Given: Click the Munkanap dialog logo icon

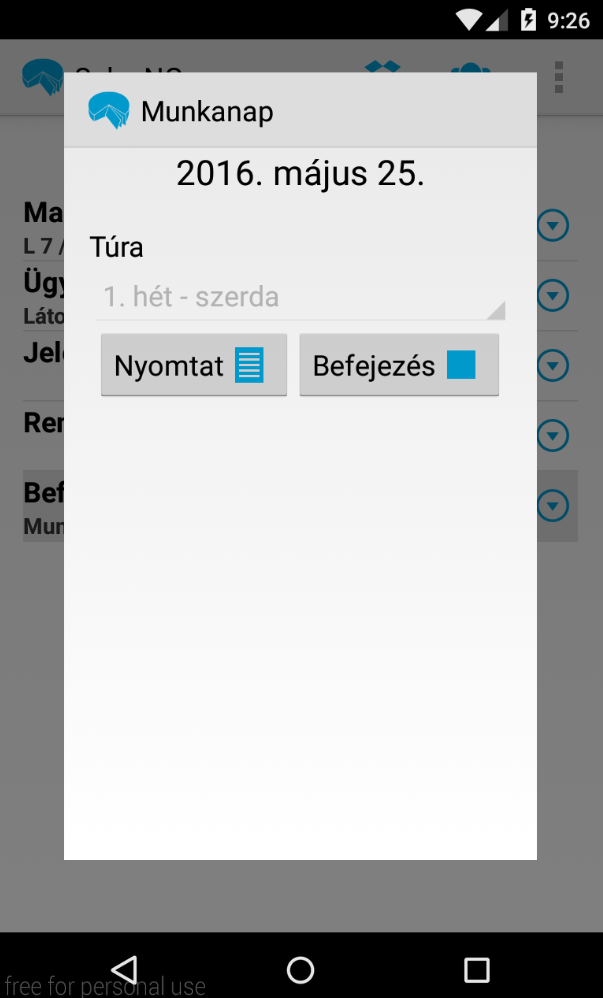Looking at the screenshot, I should (x=108, y=111).
